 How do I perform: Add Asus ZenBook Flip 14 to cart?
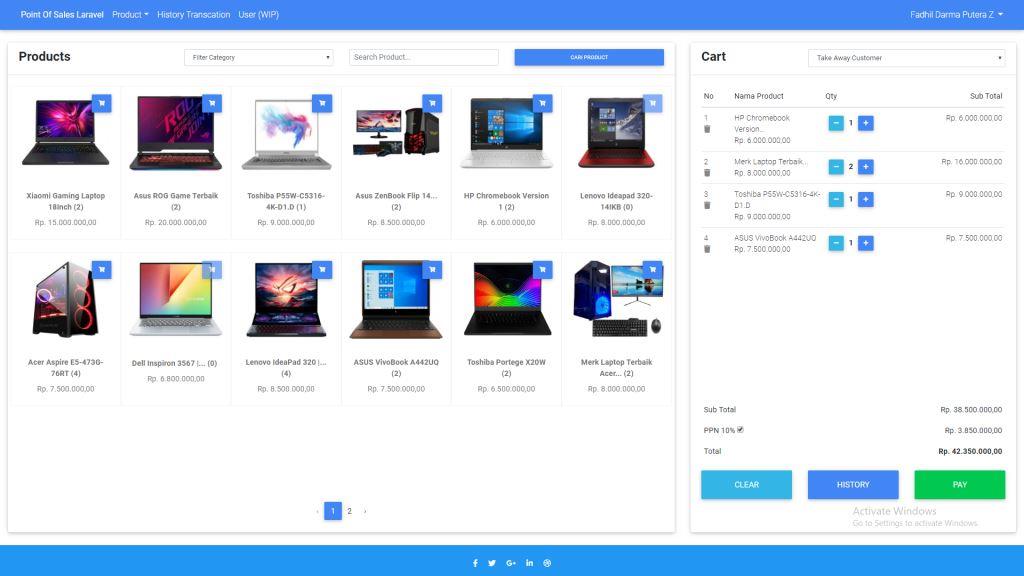click(x=432, y=103)
